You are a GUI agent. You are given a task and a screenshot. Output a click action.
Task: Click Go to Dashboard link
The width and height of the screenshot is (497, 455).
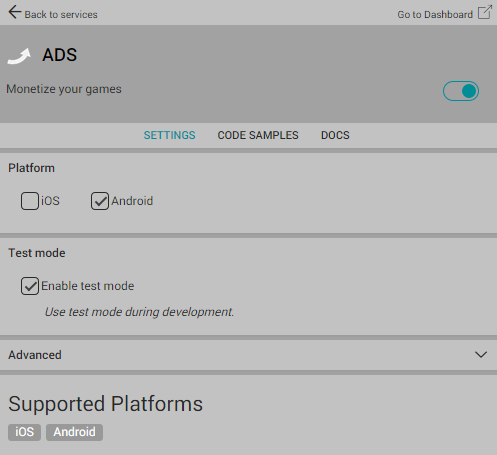435,15
